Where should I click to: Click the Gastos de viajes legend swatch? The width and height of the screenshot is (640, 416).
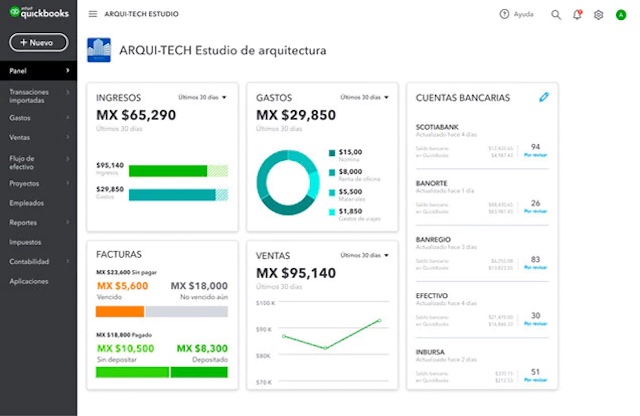332,212
